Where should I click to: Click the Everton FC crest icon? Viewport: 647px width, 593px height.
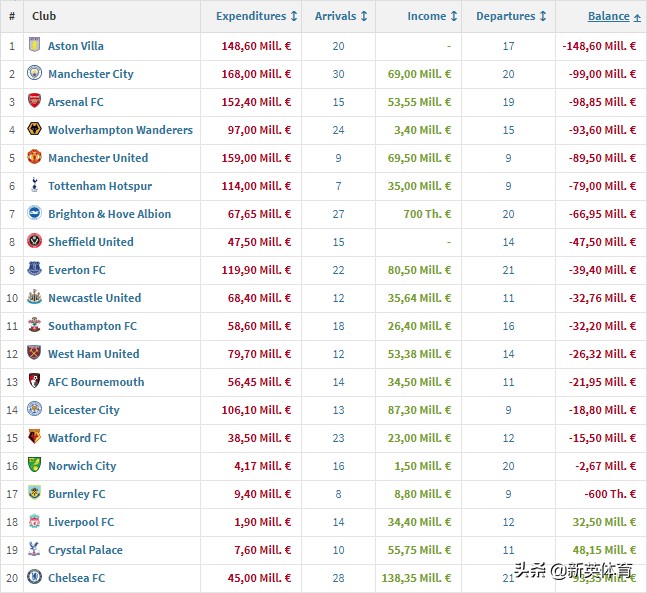35,270
